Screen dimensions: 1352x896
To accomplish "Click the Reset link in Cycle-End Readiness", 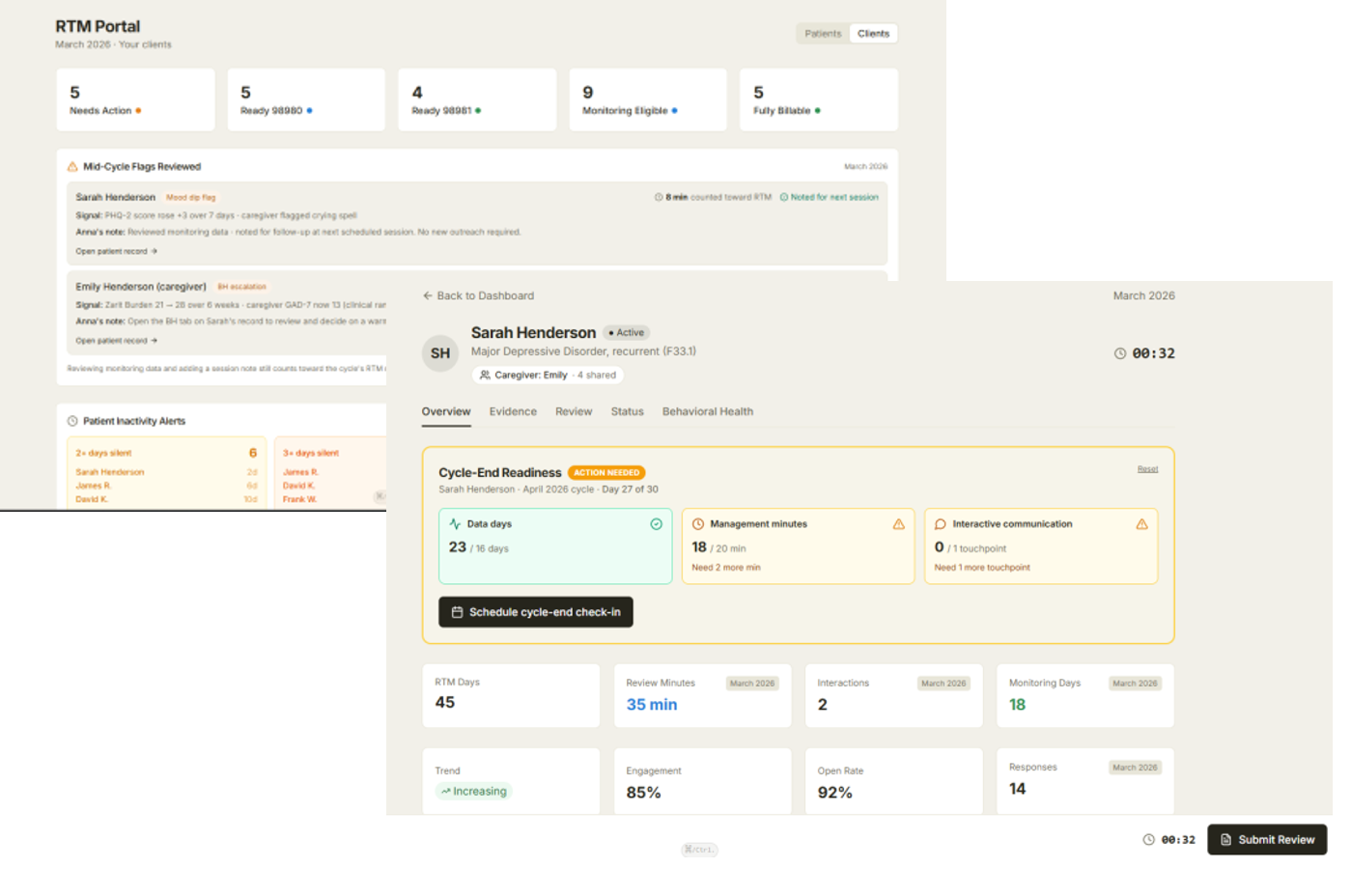I will pyautogui.click(x=1147, y=469).
